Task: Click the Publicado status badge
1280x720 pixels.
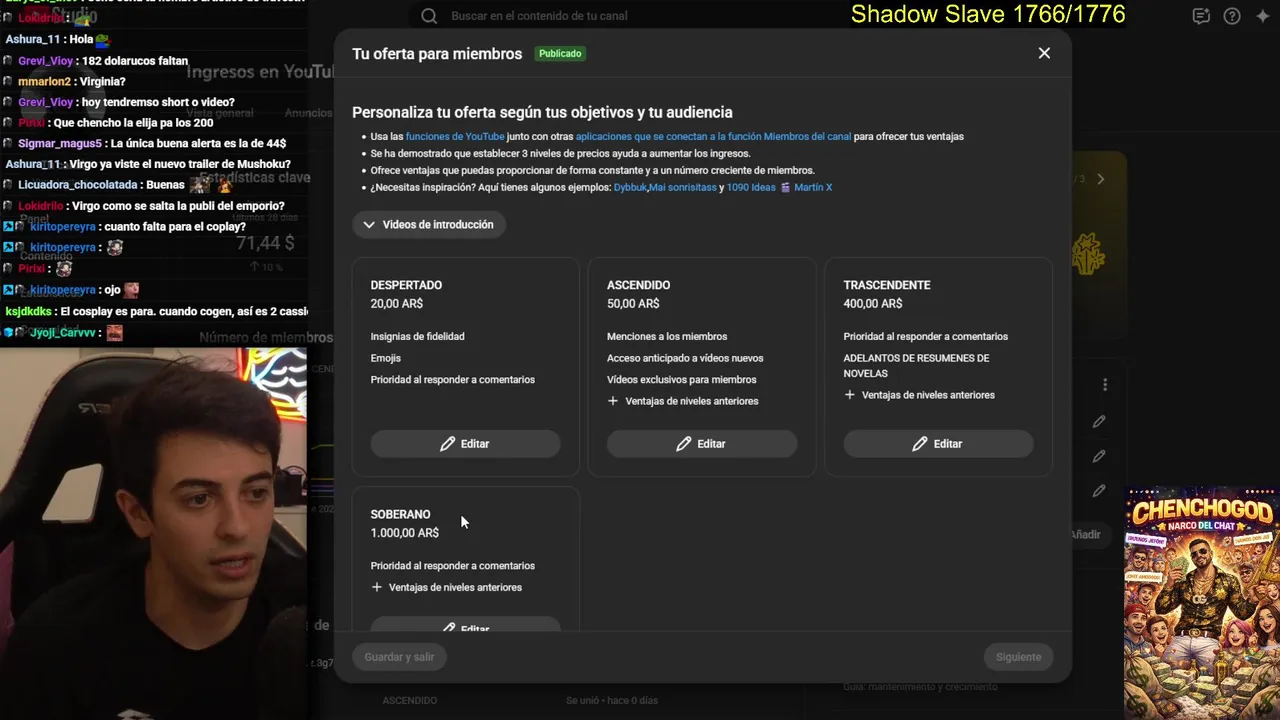Action: (560, 54)
